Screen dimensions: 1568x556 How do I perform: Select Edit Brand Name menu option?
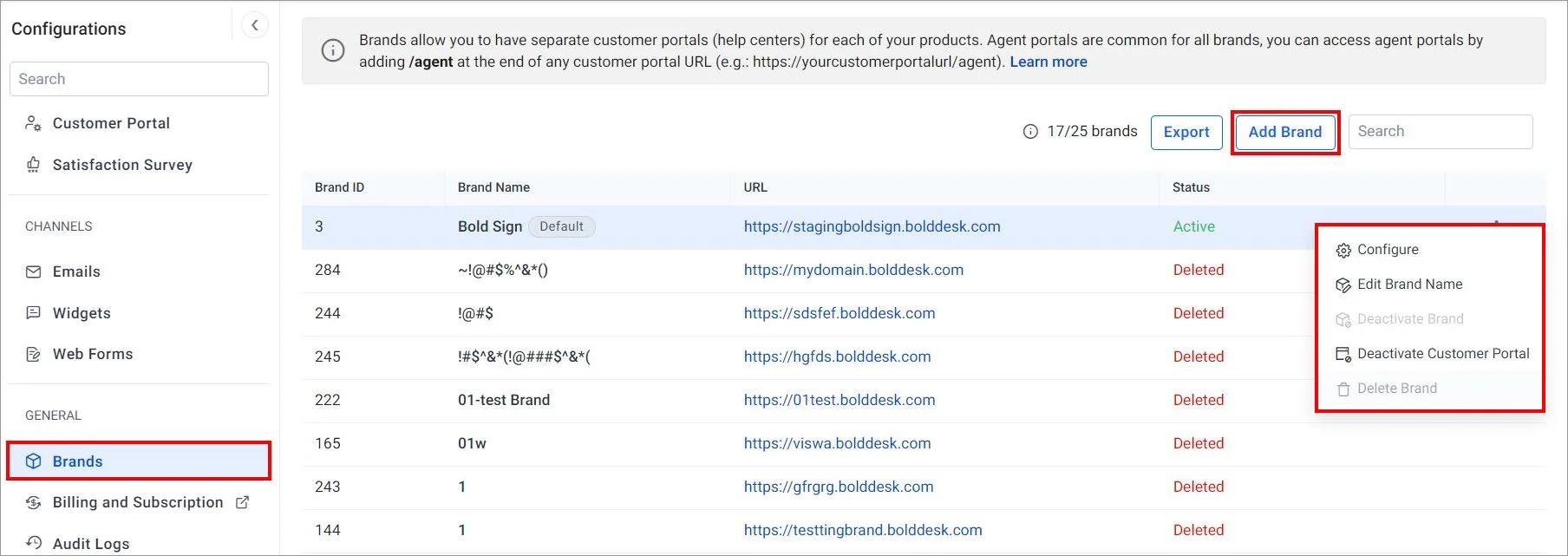coord(1409,285)
